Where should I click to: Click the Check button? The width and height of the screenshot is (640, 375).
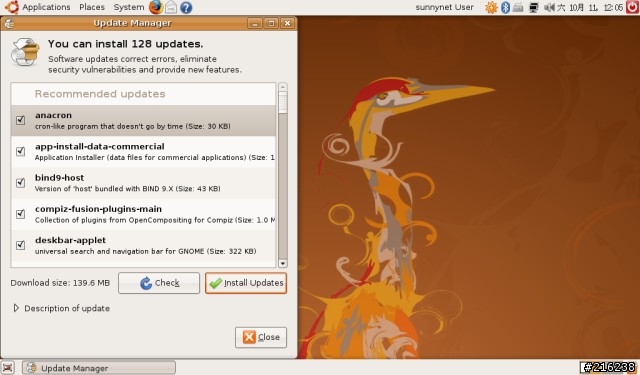159,283
